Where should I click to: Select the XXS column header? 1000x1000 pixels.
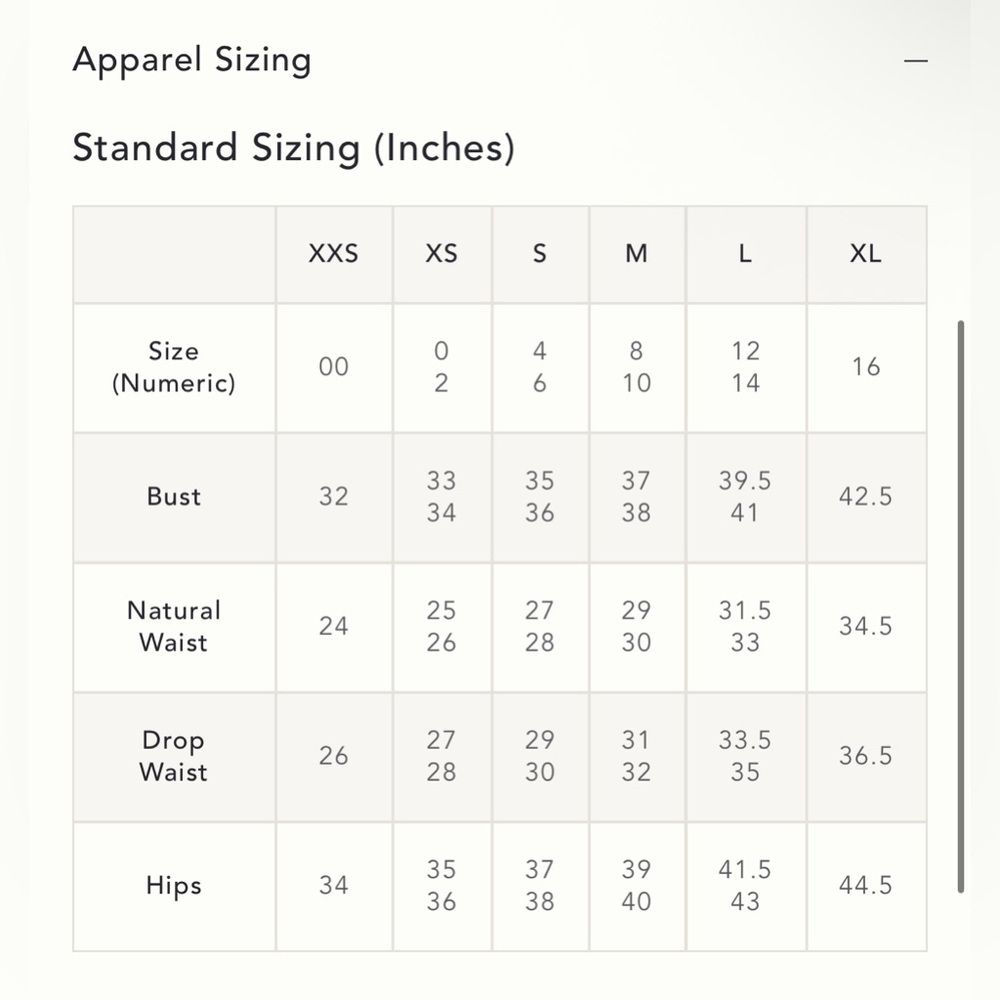click(334, 254)
